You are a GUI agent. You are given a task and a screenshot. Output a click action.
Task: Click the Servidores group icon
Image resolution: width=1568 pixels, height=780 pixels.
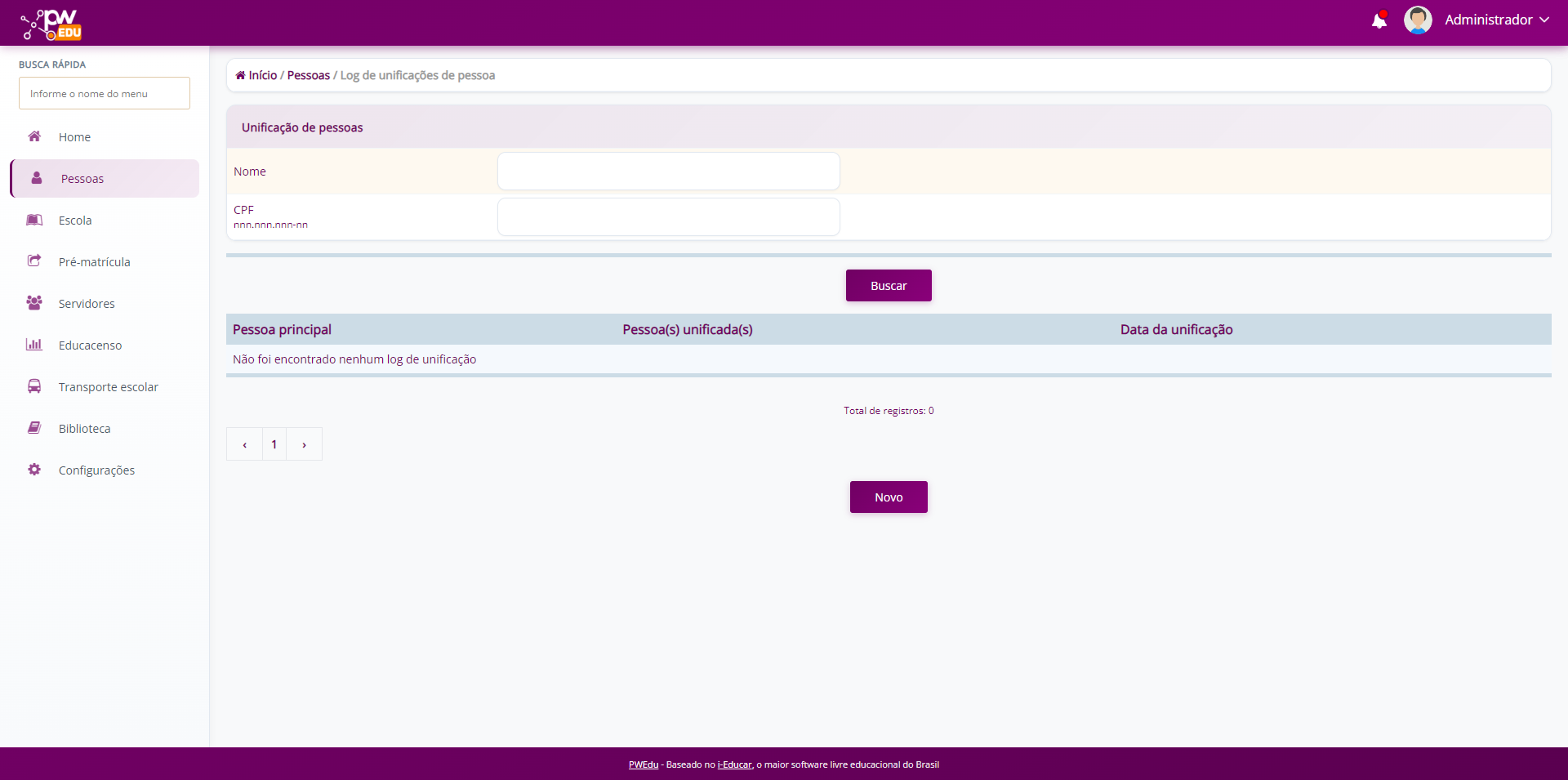tap(34, 303)
